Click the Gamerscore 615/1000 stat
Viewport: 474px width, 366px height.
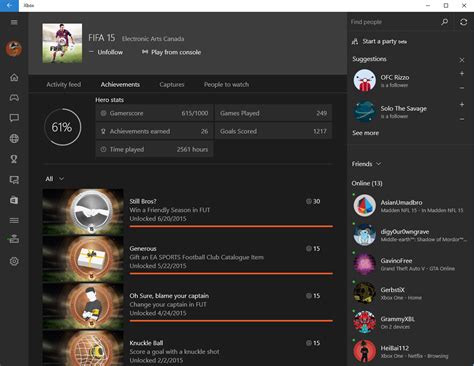coord(154,113)
